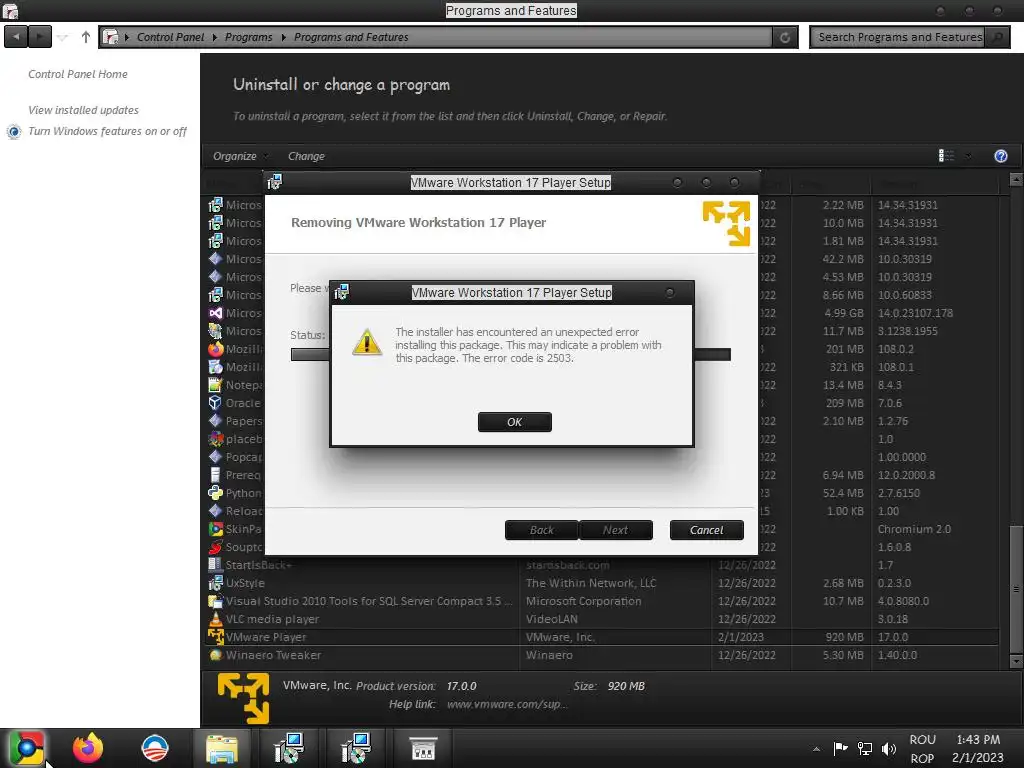
Task: Click the search magnifier icon
Action: point(998,37)
